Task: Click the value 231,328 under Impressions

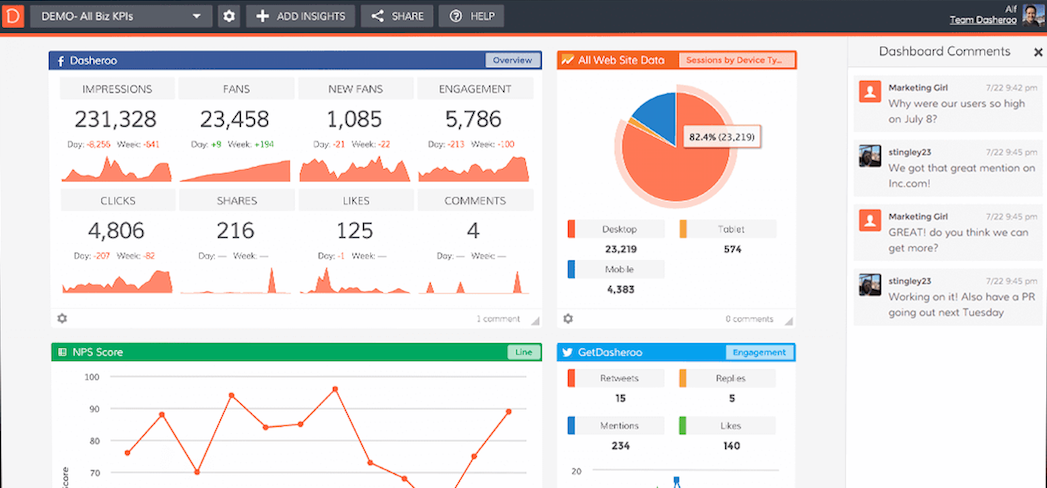Action: [116, 119]
